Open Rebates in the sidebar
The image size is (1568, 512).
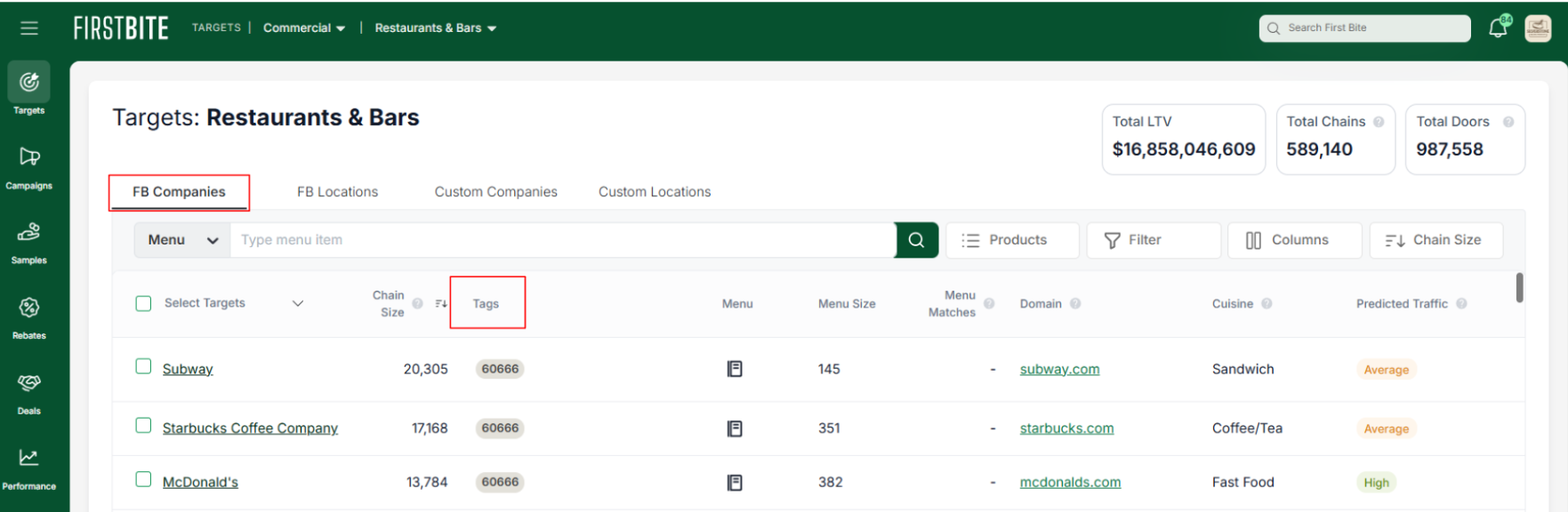[x=28, y=317]
